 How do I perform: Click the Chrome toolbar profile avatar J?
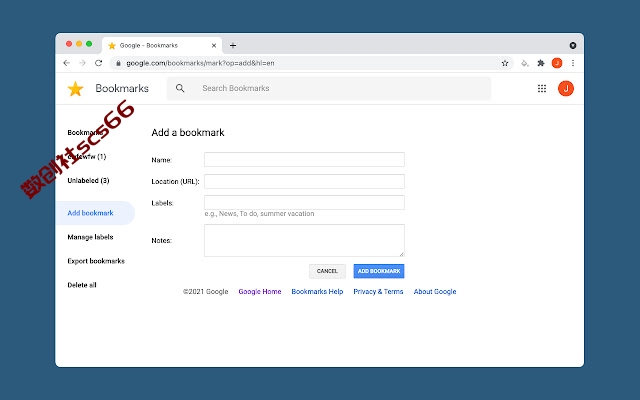[x=557, y=63]
